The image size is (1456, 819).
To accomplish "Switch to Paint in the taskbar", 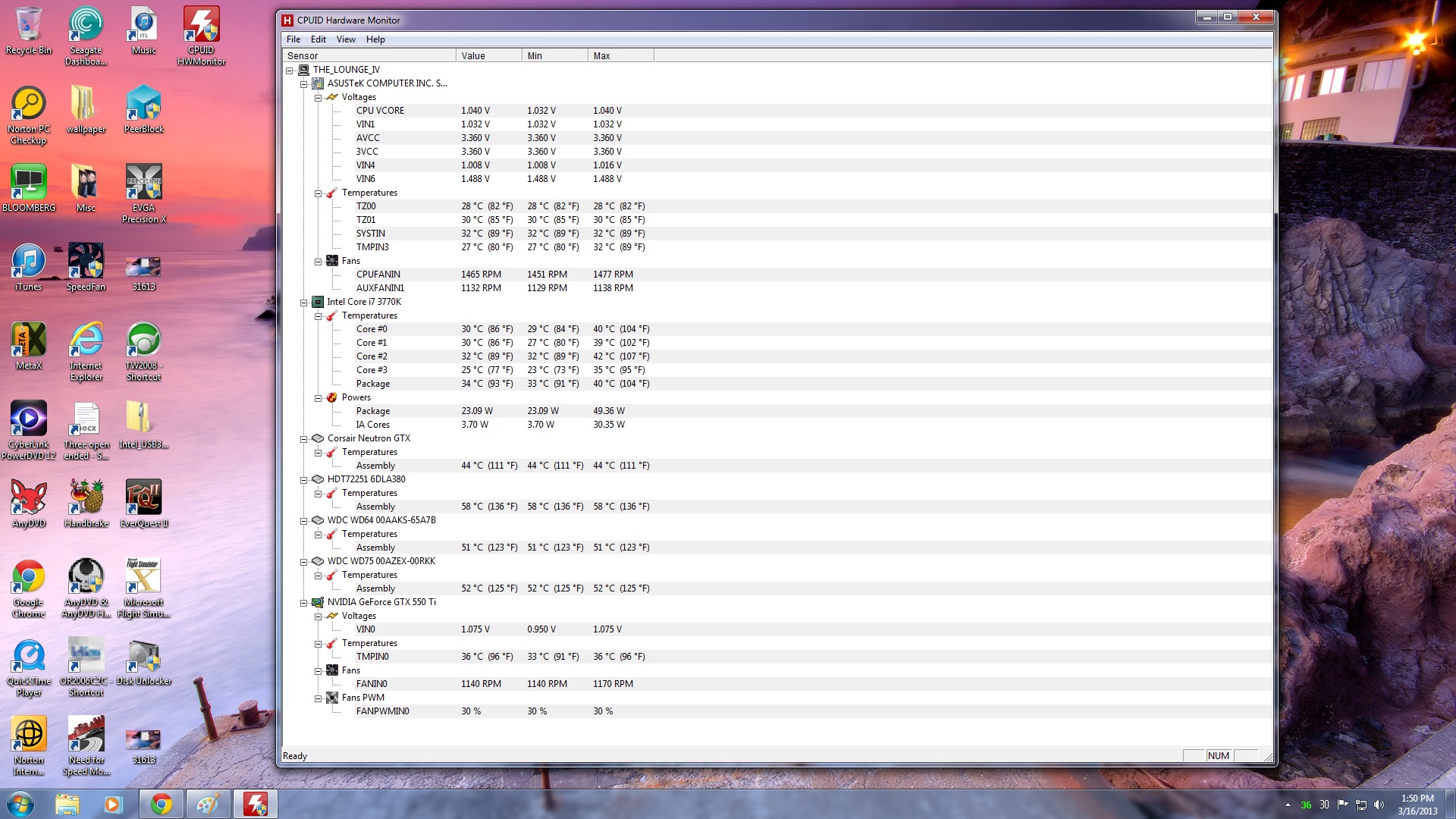I will [x=208, y=804].
